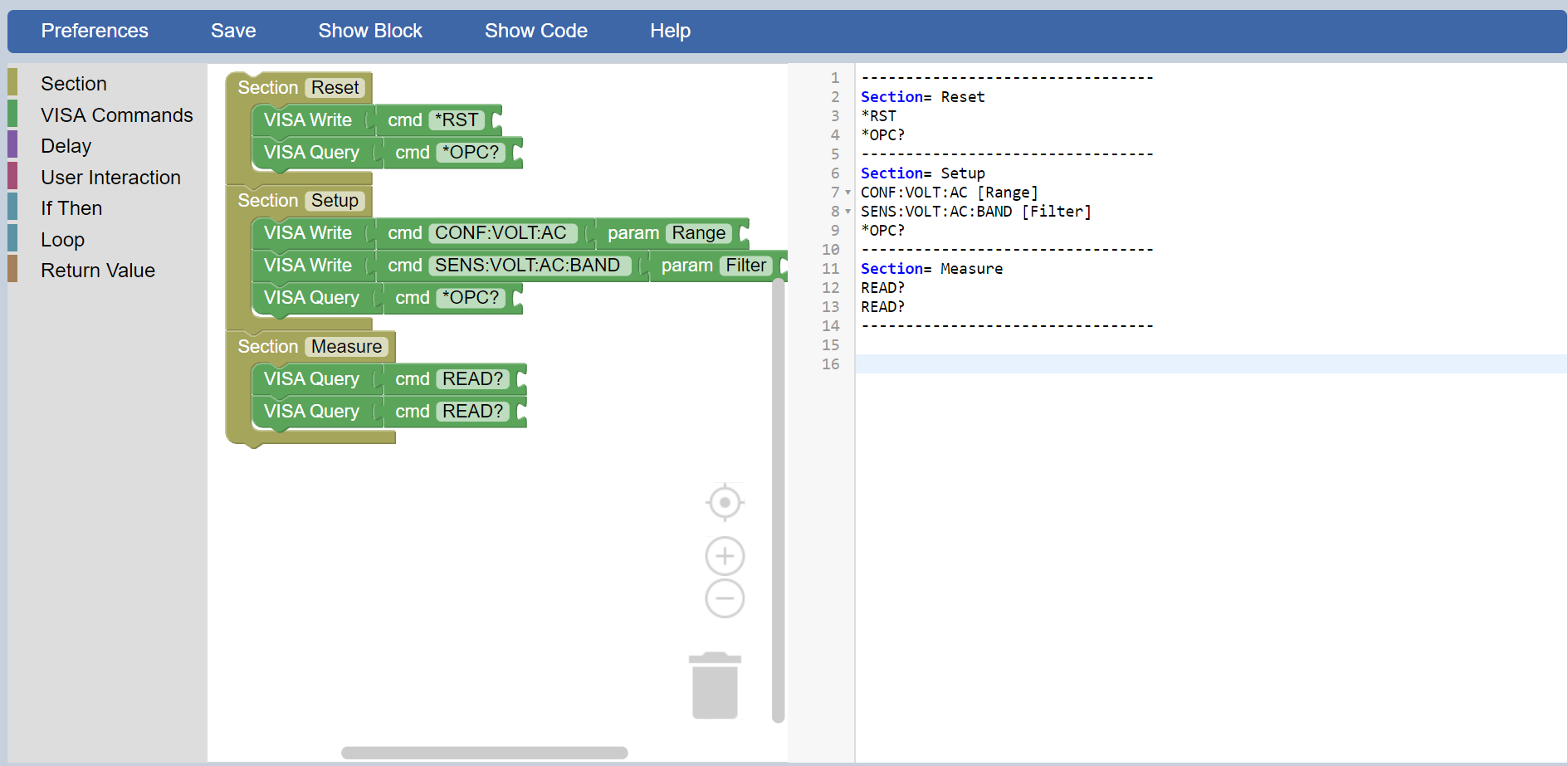
Task: Open the If Then category
Action: [x=71, y=208]
